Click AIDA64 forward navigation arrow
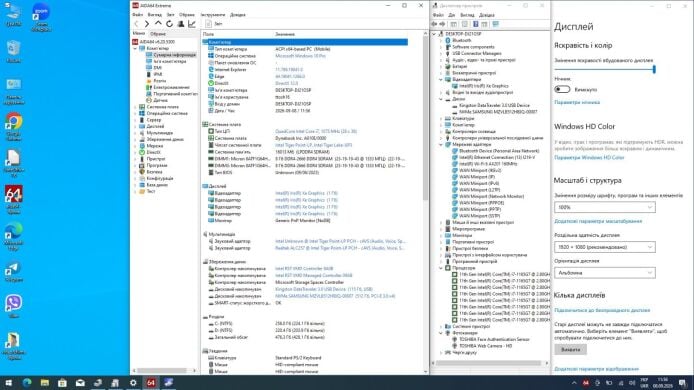This screenshot has height=390, width=694. [x=147, y=24]
